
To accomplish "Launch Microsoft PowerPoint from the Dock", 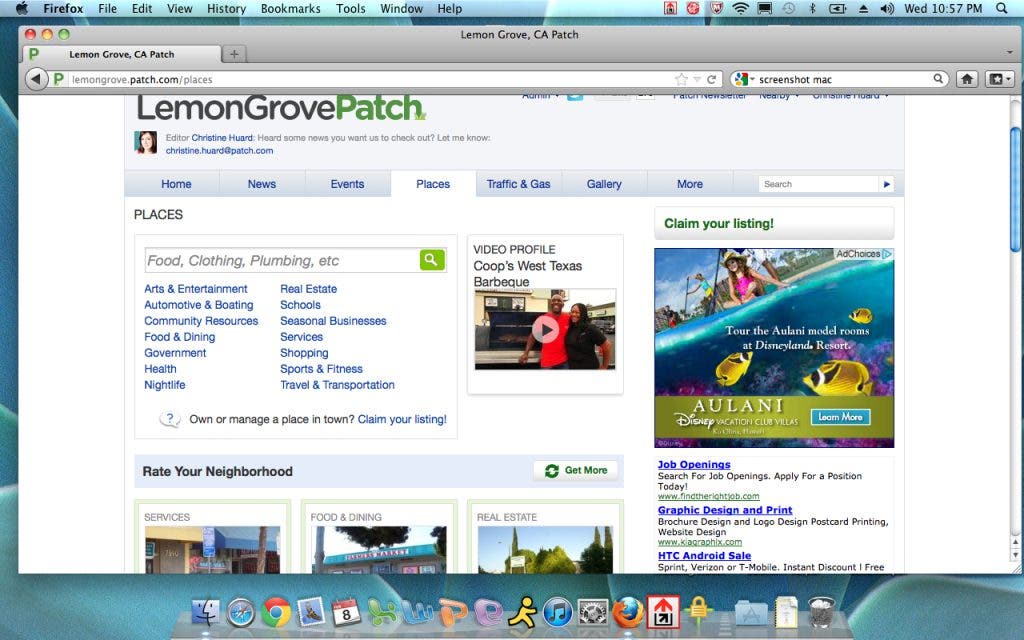I will pyautogui.click(x=453, y=613).
